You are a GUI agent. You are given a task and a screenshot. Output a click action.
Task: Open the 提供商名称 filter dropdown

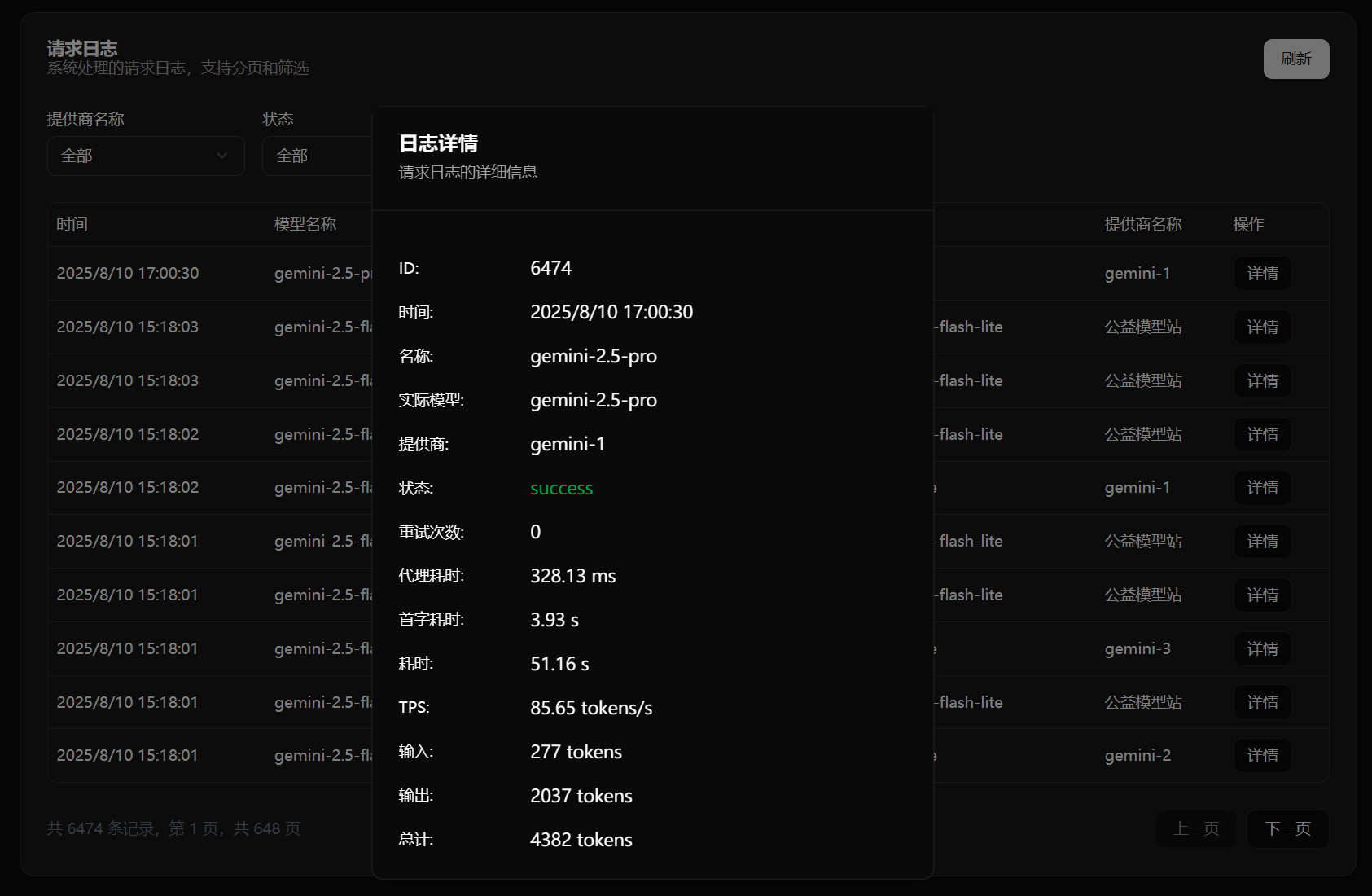point(146,156)
